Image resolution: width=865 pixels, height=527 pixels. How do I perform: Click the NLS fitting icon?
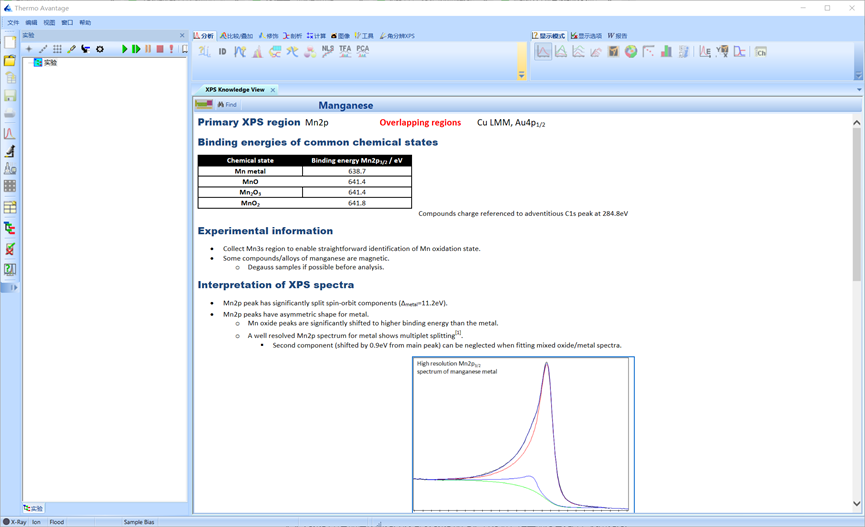point(328,50)
